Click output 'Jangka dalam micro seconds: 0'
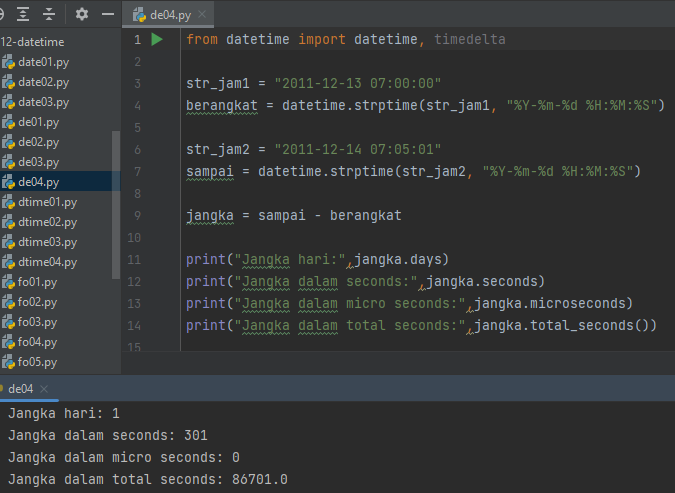Image resolution: width=675 pixels, height=493 pixels. (124, 458)
